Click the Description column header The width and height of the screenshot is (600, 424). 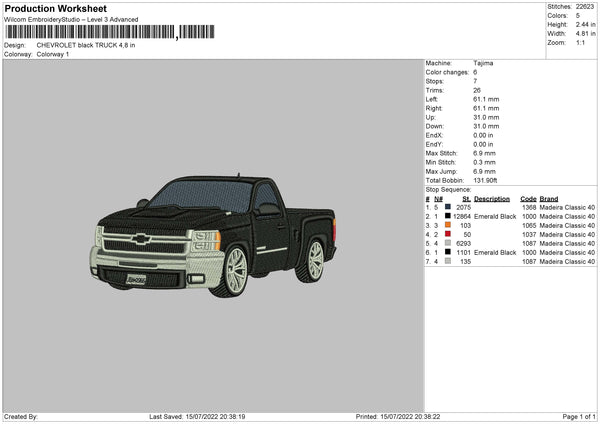[x=492, y=199]
